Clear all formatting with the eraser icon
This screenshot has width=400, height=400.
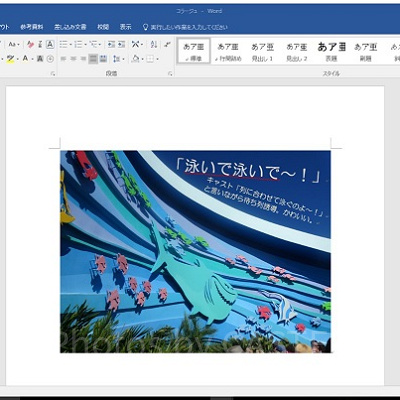click(x=30, y=44)
